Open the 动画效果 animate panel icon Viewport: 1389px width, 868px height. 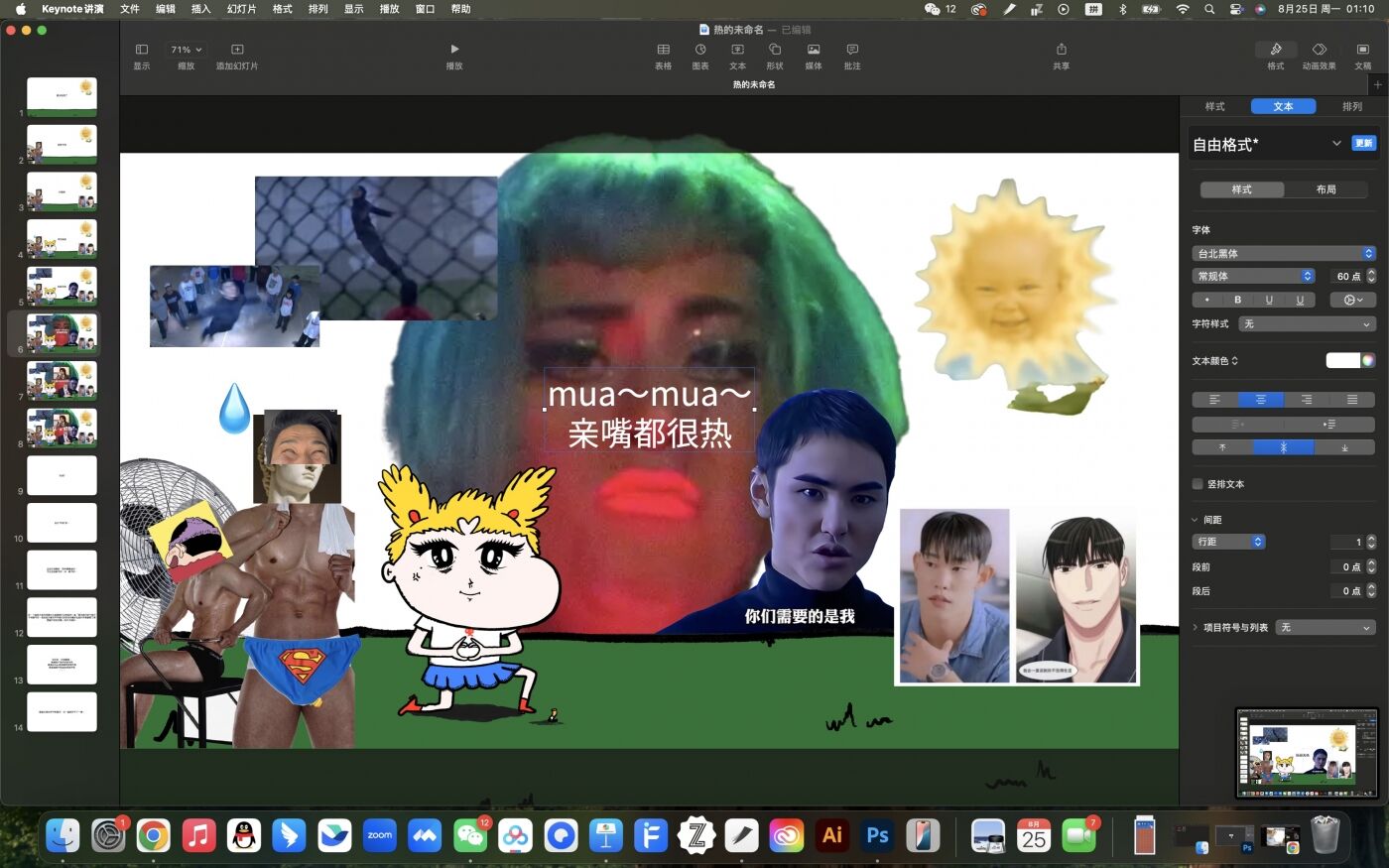1319,50
